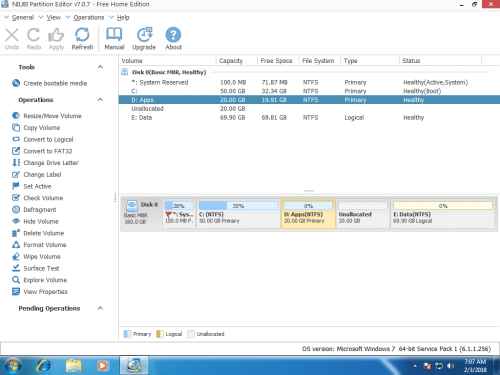Select the System Reserved volume row
The width and height of the screenshot is (500, 375).
(309, 82)
